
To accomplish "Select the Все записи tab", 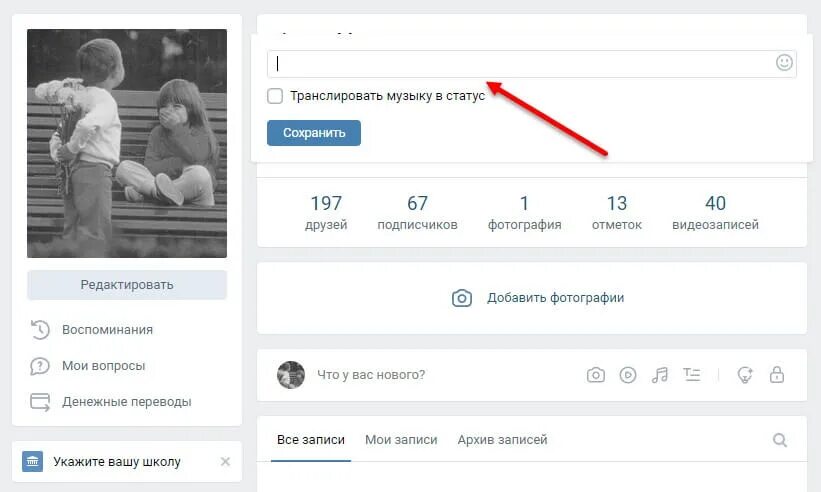I will (310, 440).
